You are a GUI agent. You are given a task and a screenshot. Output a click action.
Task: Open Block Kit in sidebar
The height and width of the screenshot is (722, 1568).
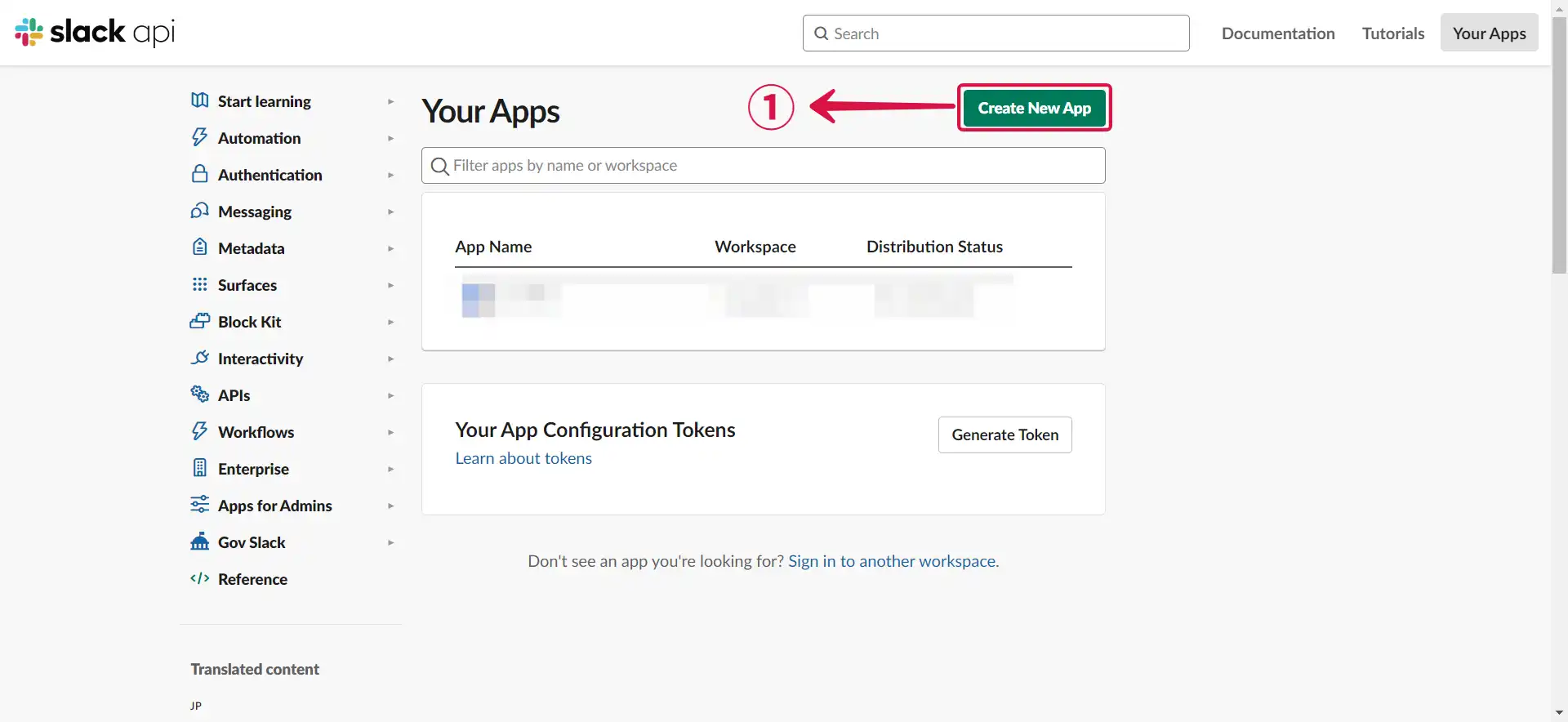[x=249, y=322]
